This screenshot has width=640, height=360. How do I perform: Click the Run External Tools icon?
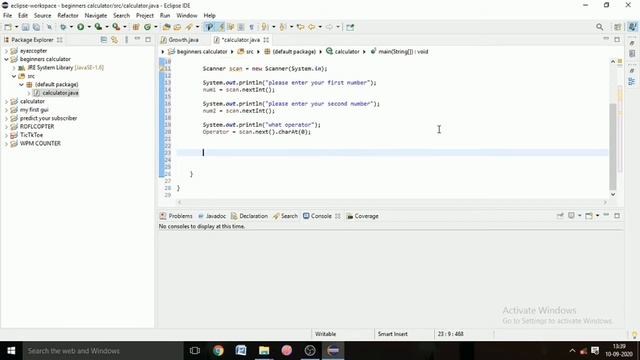[x=116, y=27]
